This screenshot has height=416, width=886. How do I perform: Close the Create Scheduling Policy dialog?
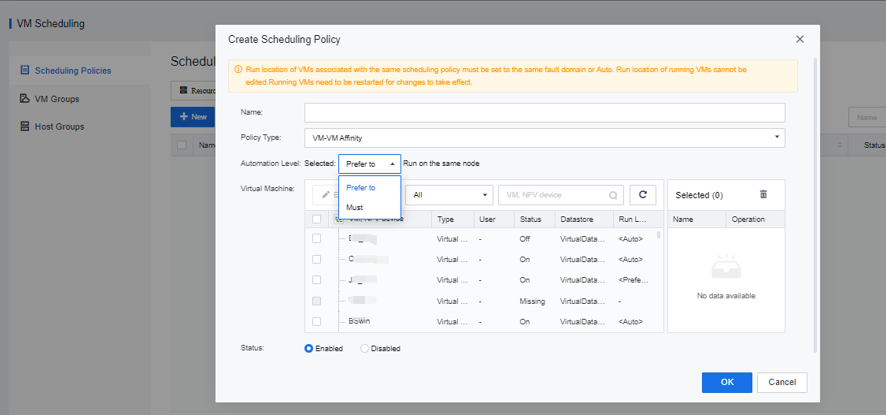pyautogui.click(x=800, y=39)
